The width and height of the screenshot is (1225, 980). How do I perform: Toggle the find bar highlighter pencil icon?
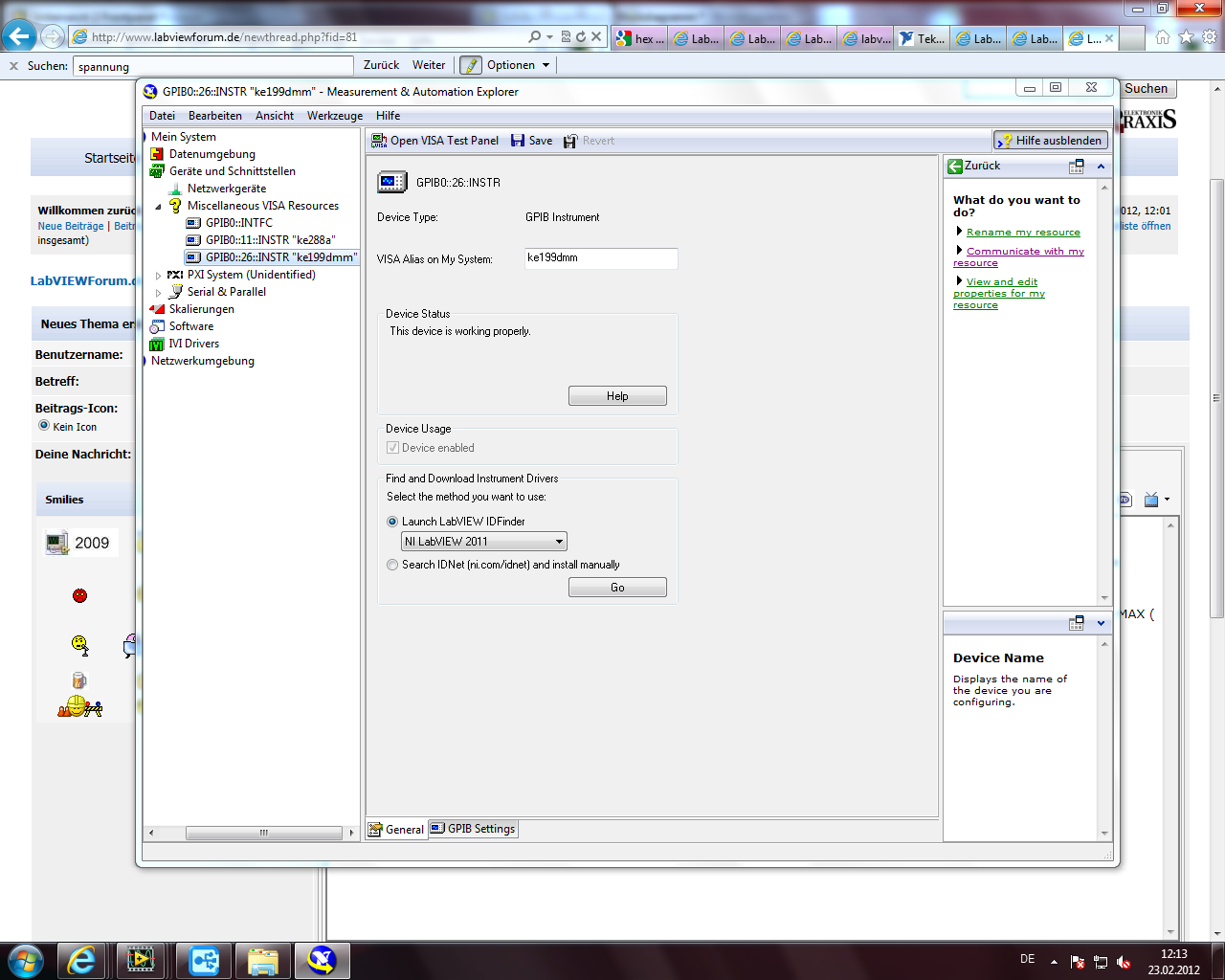471,65
